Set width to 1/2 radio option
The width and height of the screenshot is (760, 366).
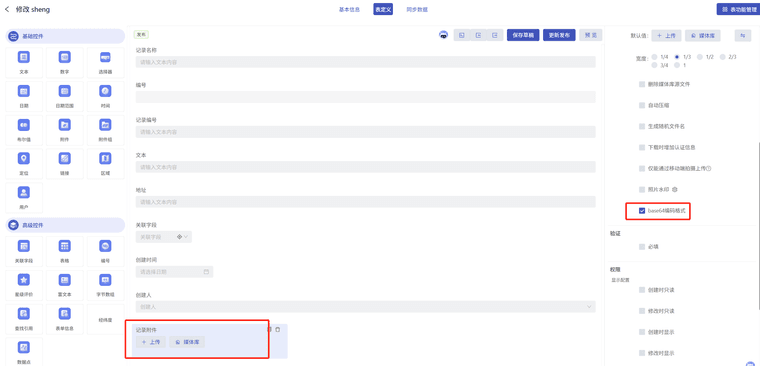[x=699, y=57]
